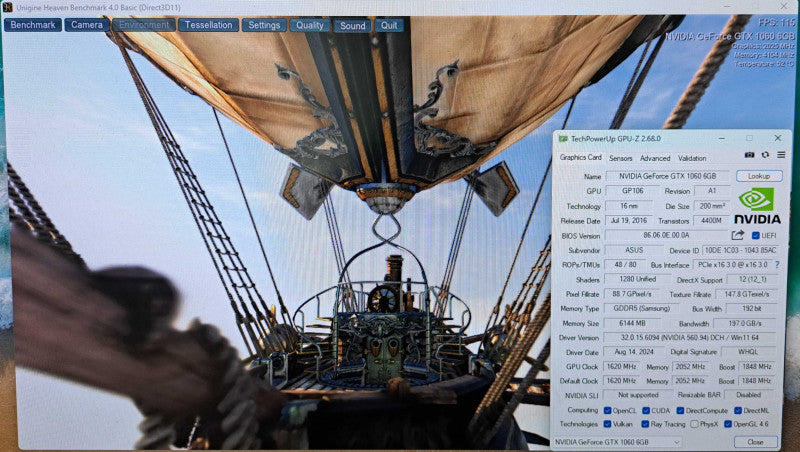Click the Quit button in Heaven
This screenshot has height=452, width=800.
point(389,25)
